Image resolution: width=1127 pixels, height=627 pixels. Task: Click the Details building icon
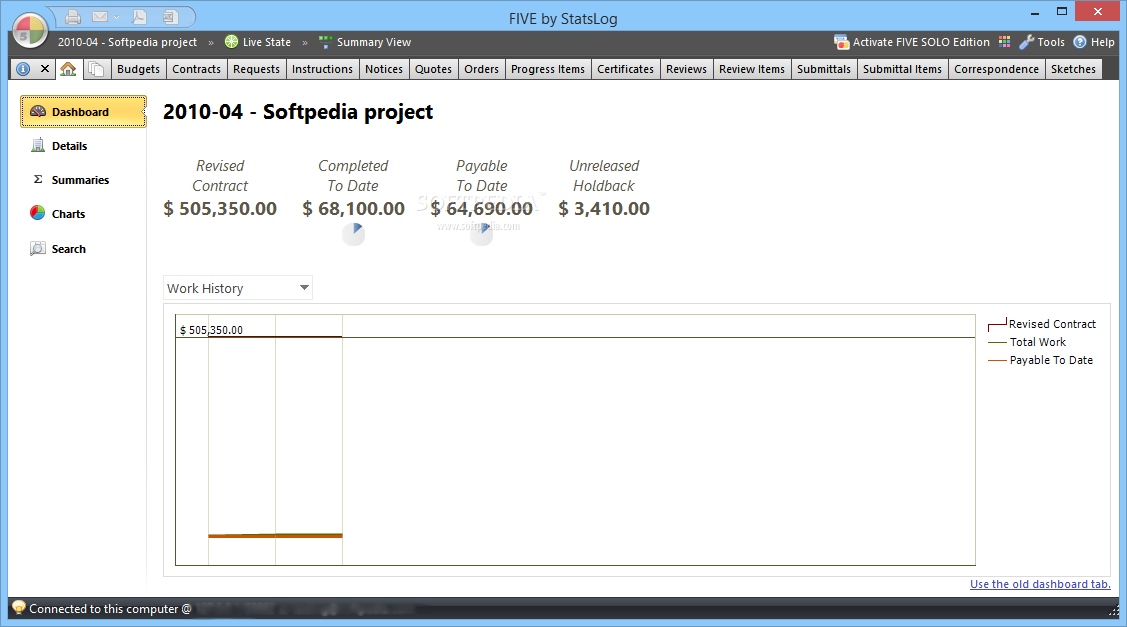37,145
